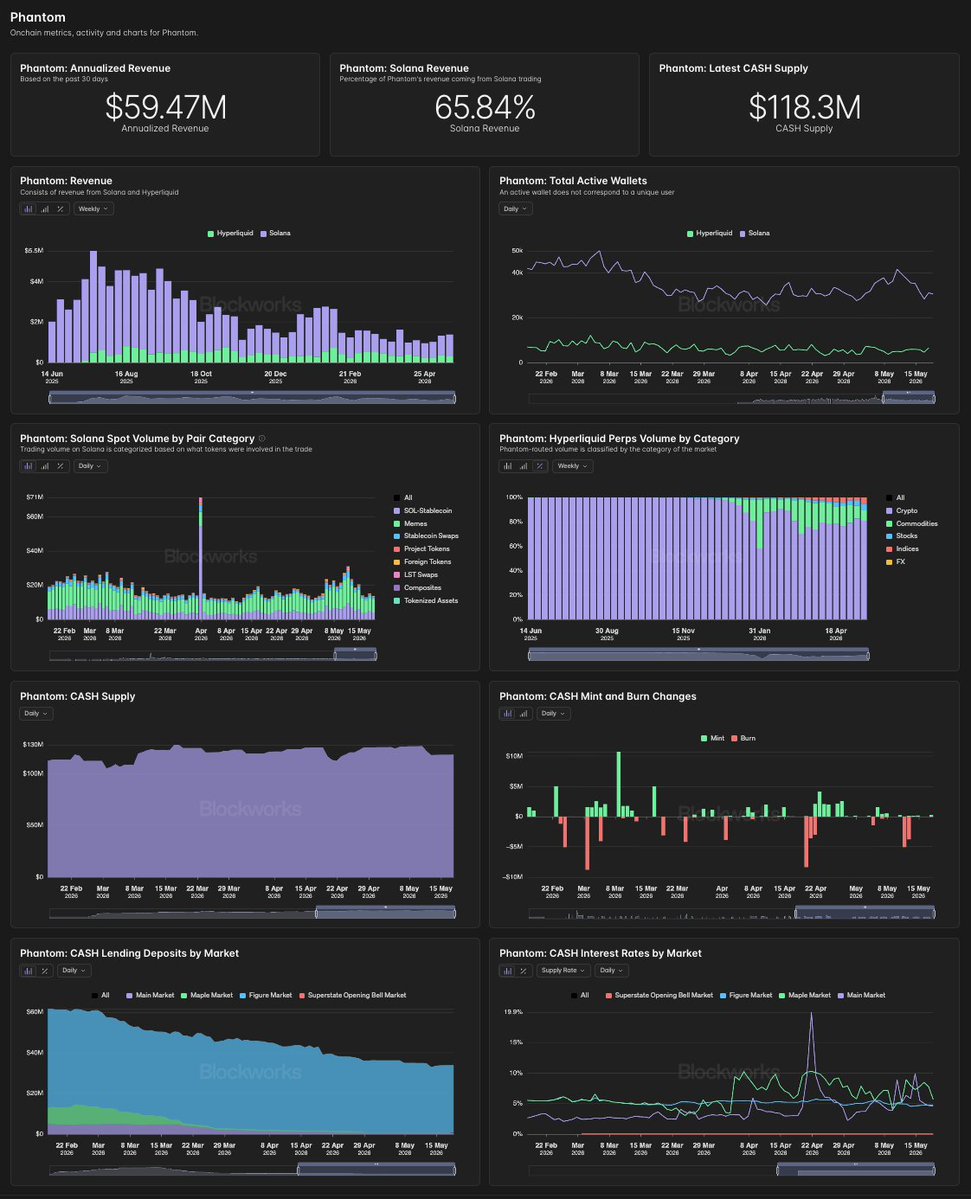Screen dimensions: 971x1199
Task: Toggle Main Market in CASH Lending Deposits legend
Action: point(151,996)
